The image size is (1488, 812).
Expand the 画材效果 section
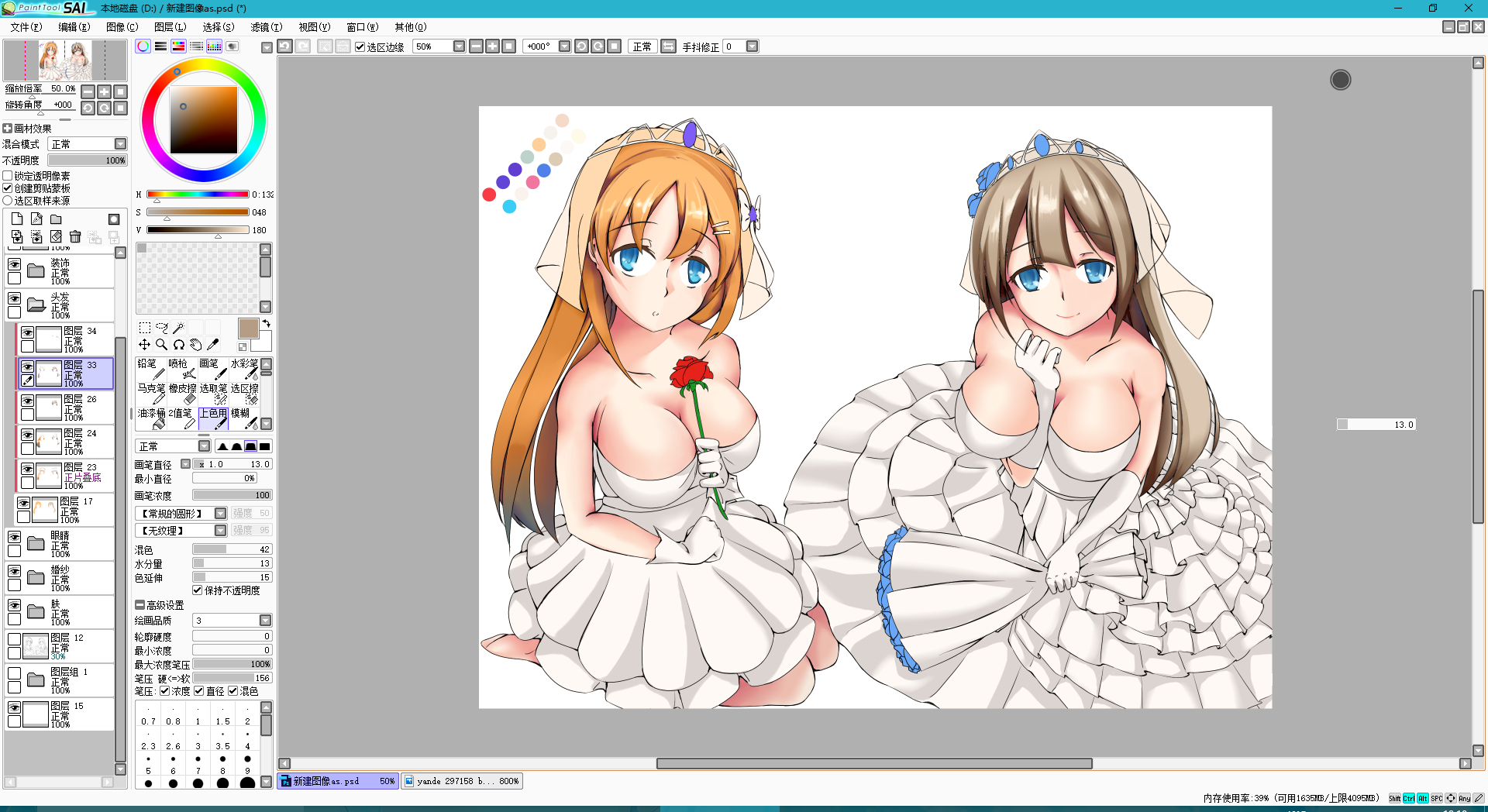[x=8, y=129]
